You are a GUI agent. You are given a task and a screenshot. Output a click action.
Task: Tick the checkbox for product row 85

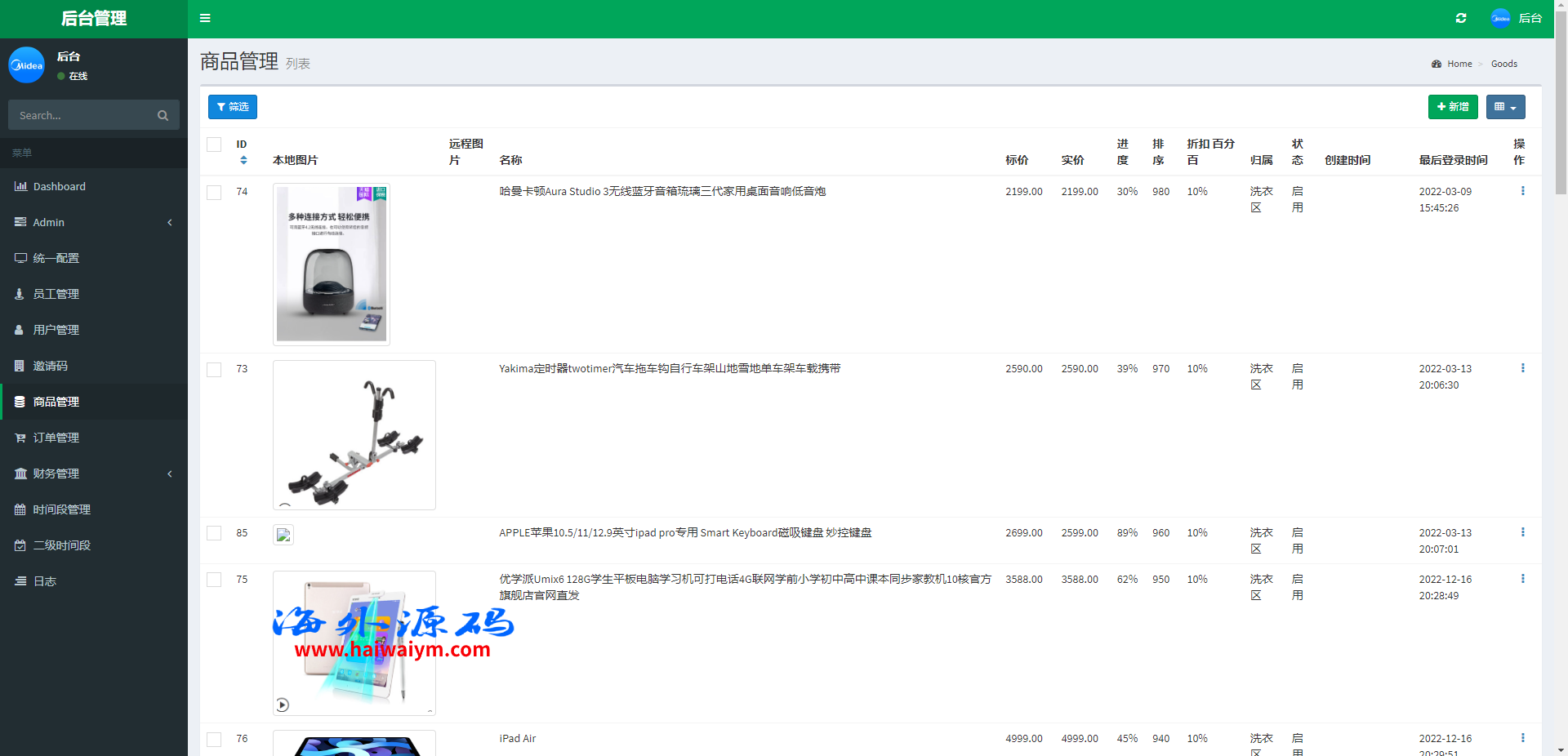tap(214, 533)
